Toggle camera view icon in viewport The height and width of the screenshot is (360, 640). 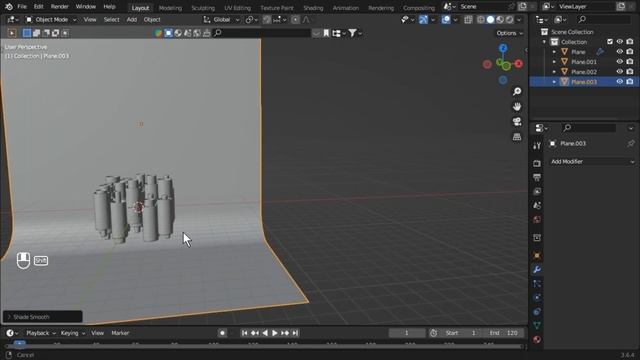click(517, 121)
